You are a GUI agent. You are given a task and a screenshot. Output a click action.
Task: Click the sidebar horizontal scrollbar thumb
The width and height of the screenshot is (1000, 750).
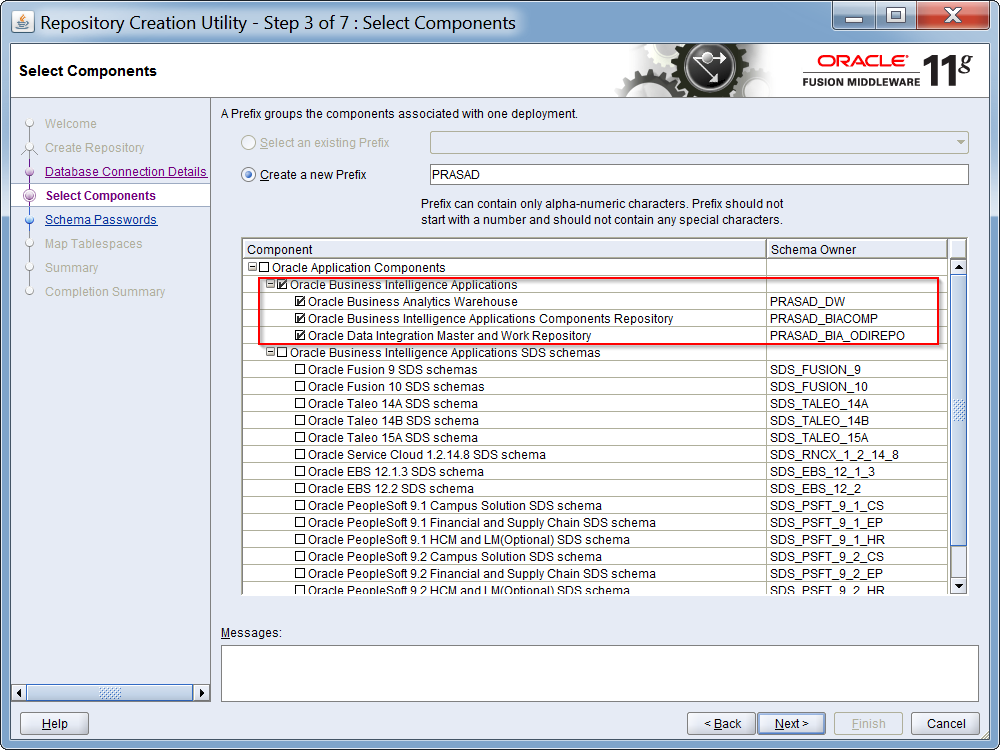[x=110, y=693]
